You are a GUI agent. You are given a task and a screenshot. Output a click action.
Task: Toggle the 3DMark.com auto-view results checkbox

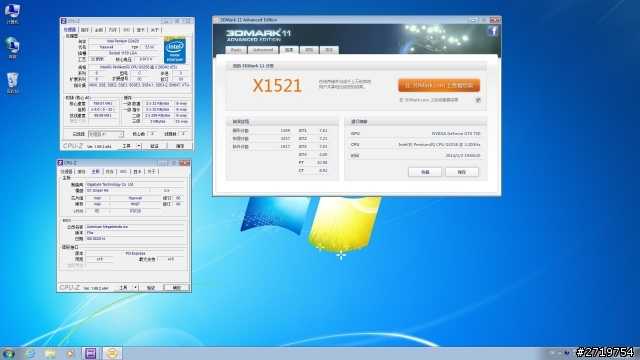[x=478, y=100]
